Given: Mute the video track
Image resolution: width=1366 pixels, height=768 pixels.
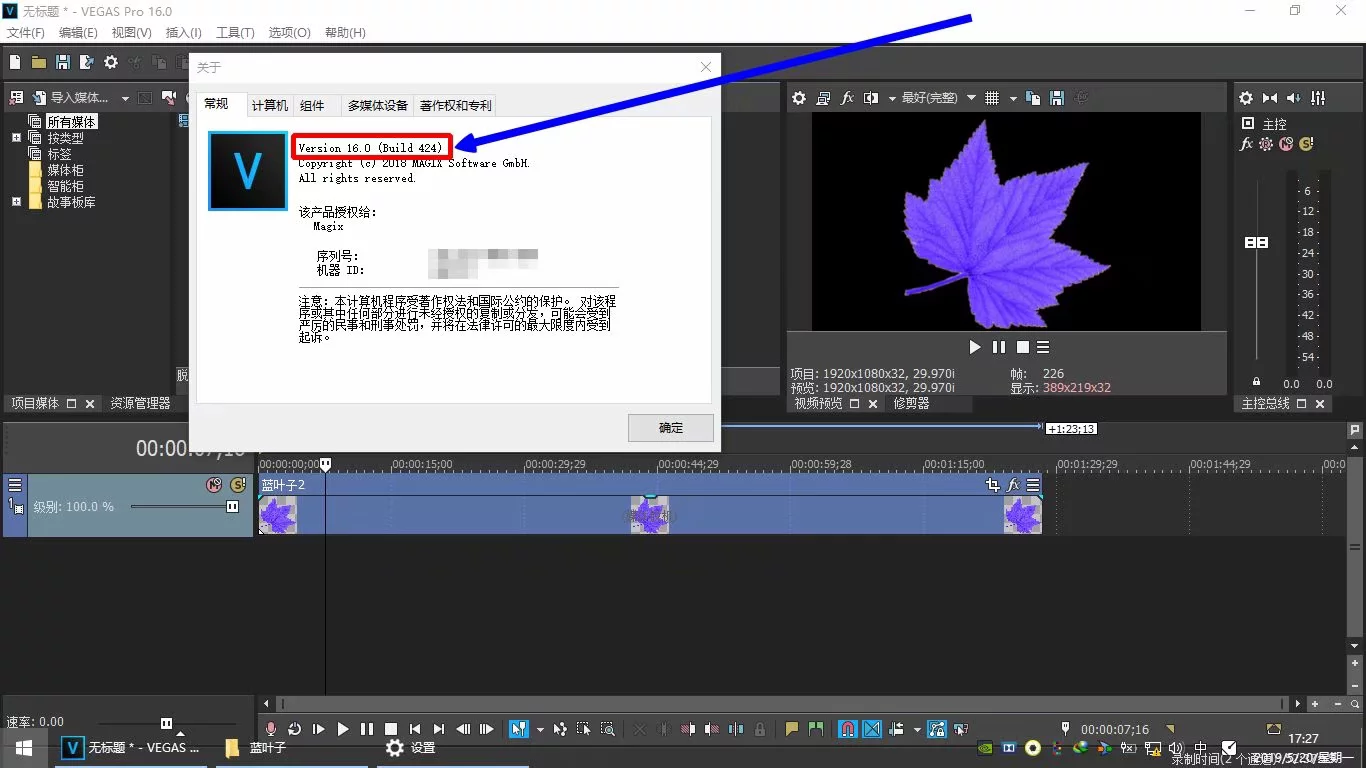Looking at the screenshot, I should (x=214, y=485).
